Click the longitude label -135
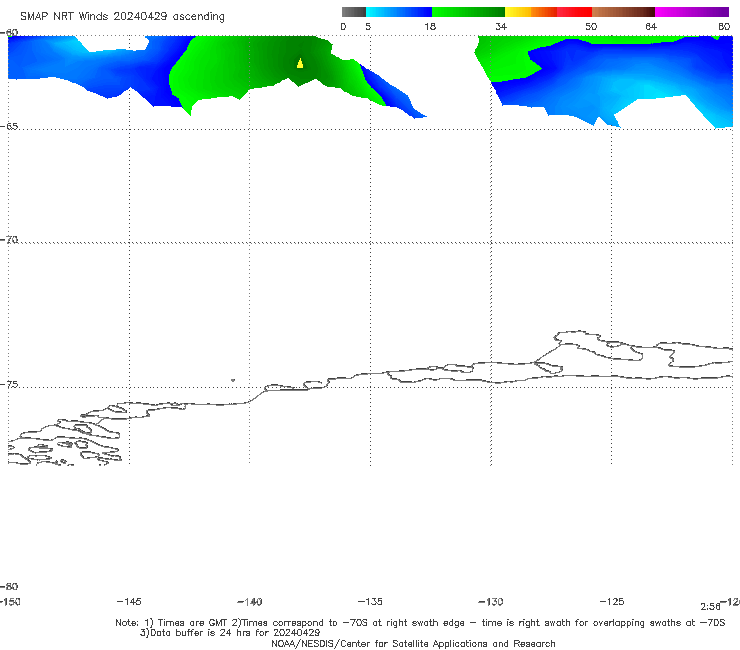The height and width of the screenshot is (650, 740). tap(370, 601)
